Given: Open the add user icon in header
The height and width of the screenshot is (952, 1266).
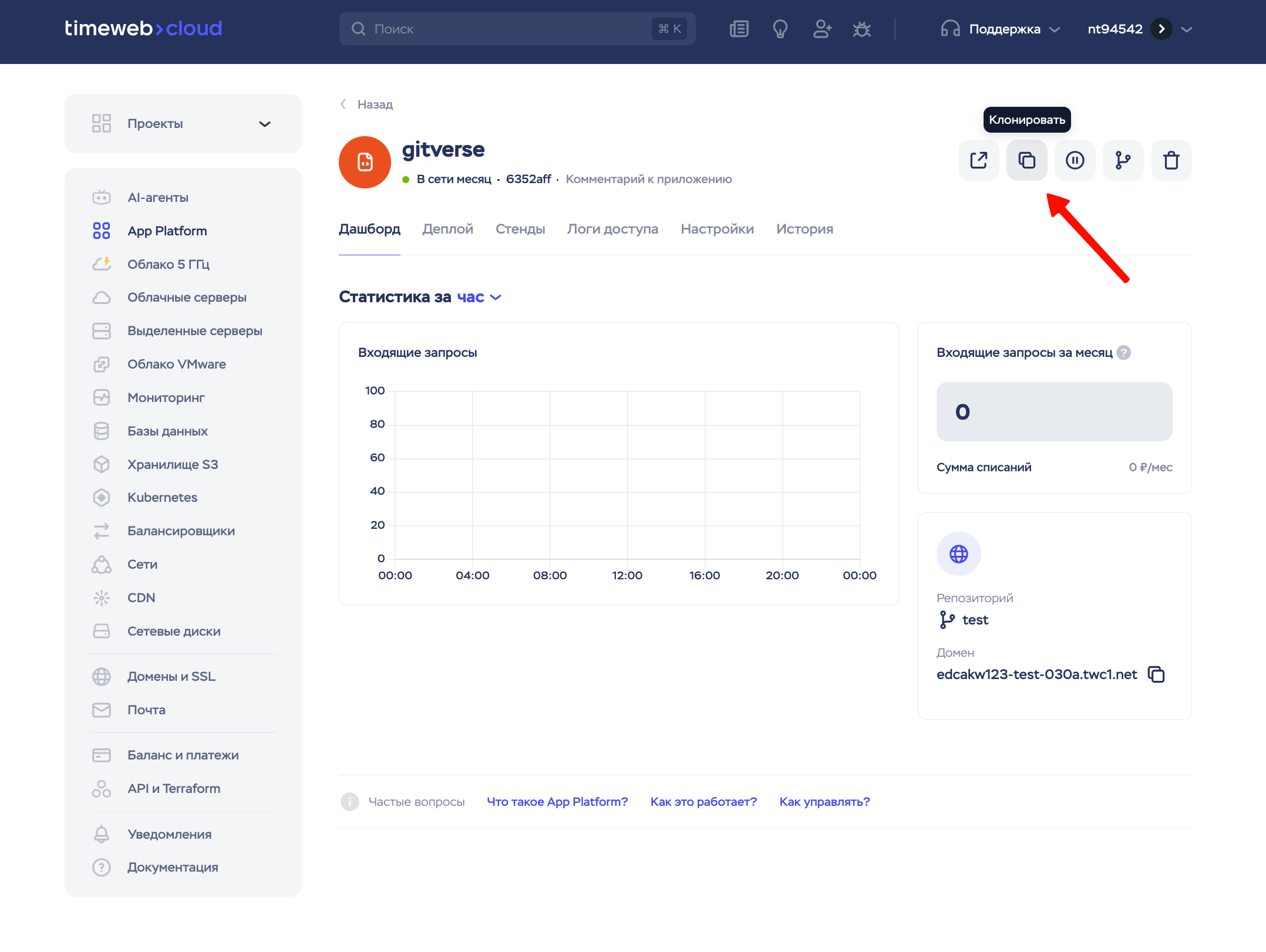Looking at the screenshot, I should pyautogui.click(x=821, y=29).
